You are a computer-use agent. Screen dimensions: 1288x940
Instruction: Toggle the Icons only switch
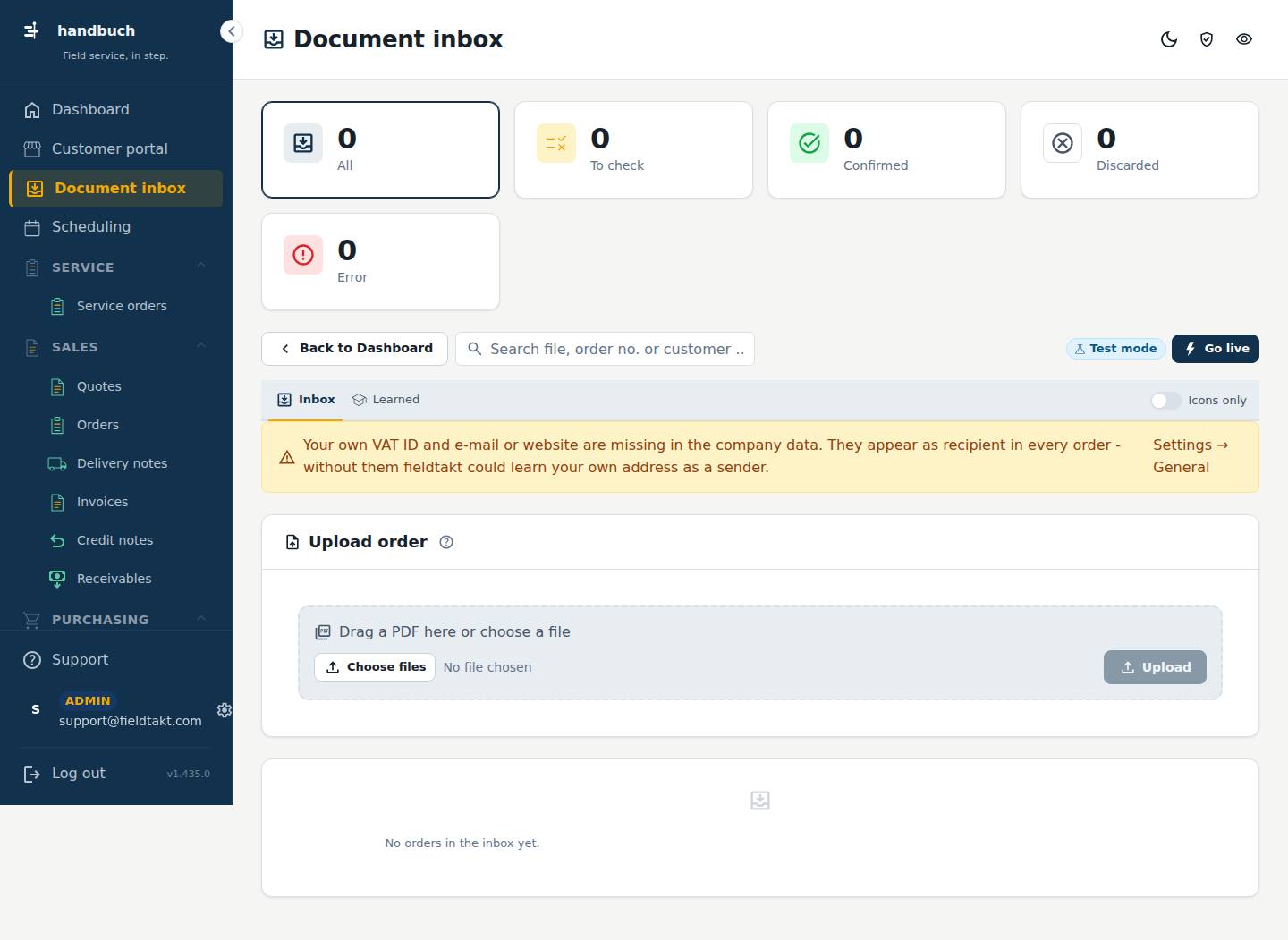(1165, 401)
